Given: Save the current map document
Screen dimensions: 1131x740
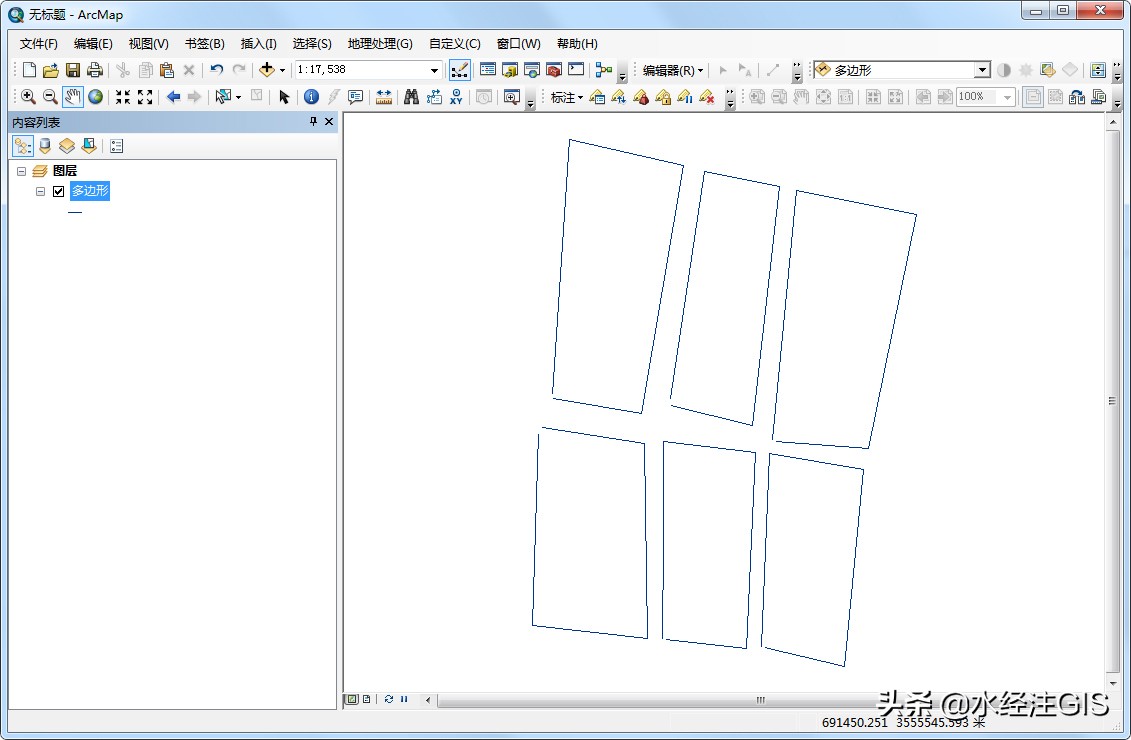Looking at the screenshot, I should [73, 70].
